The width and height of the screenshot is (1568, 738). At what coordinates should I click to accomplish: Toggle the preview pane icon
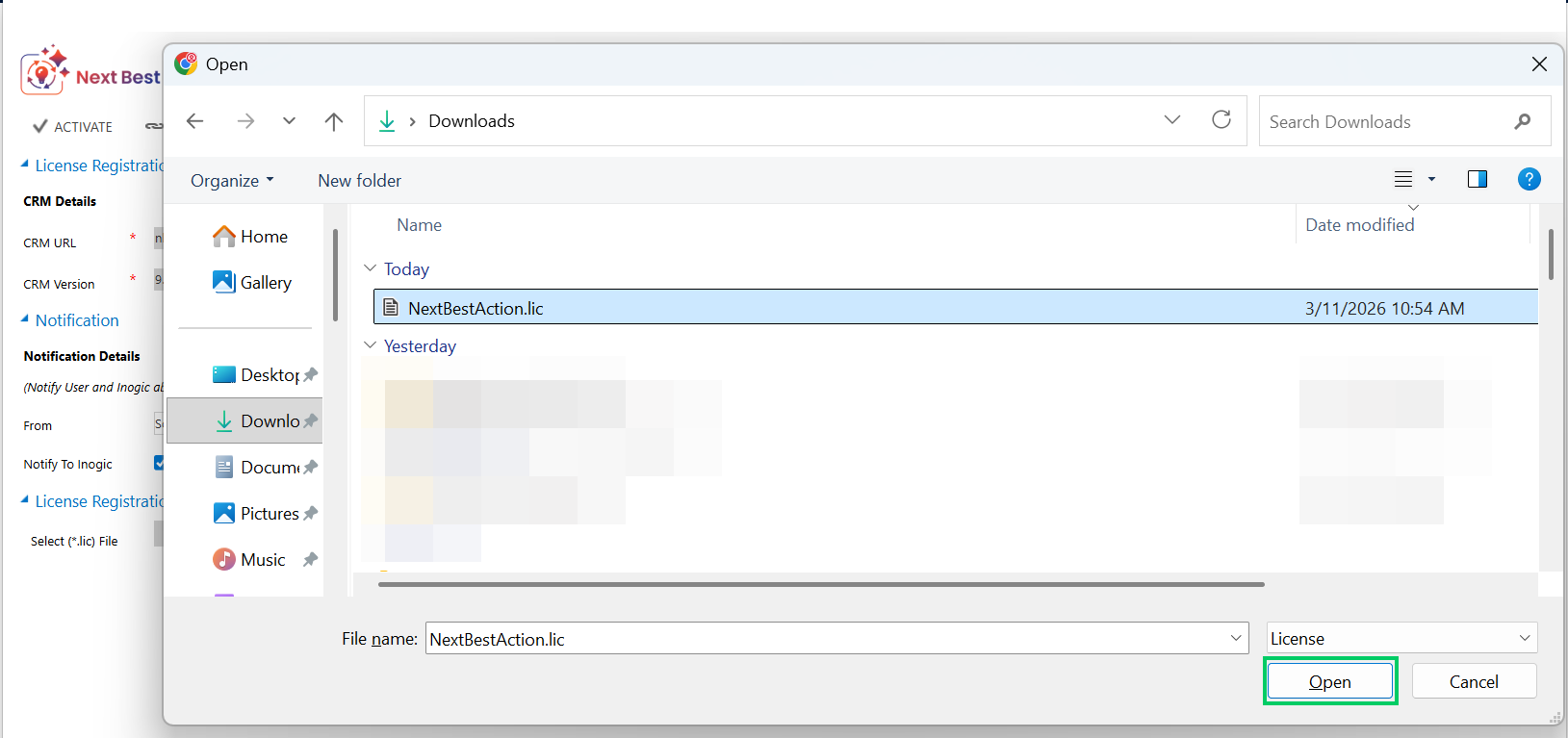1477,179
